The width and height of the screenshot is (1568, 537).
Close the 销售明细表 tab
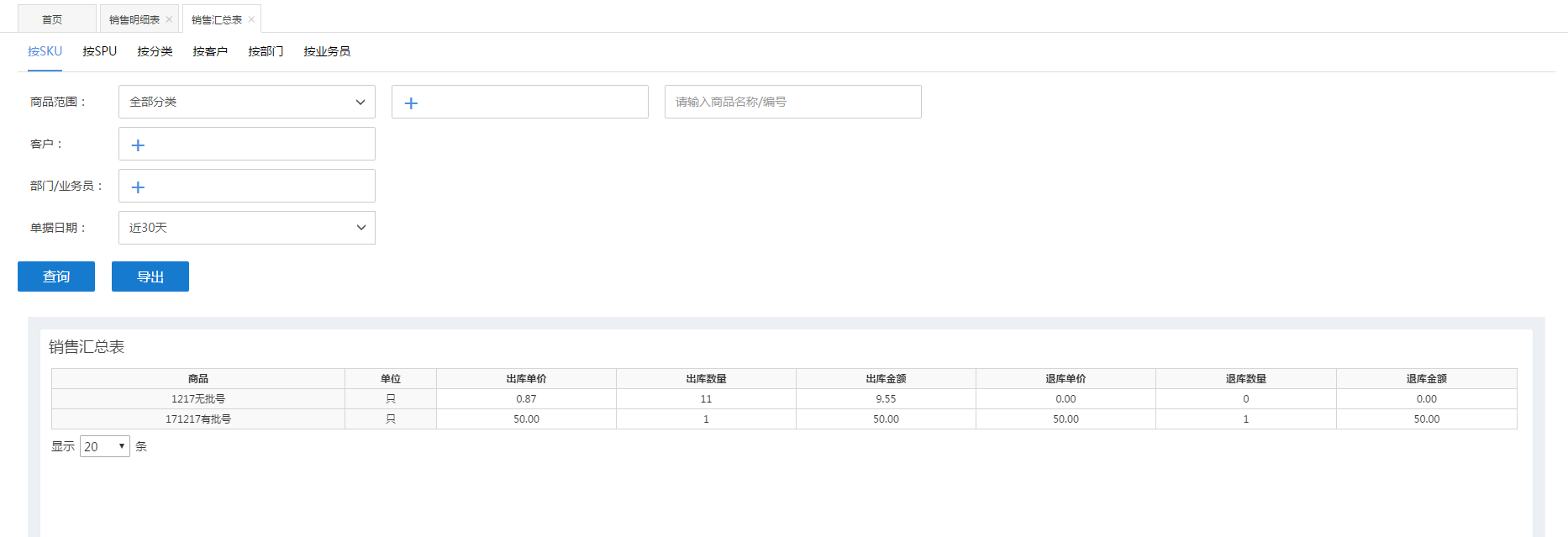point(169,19)
